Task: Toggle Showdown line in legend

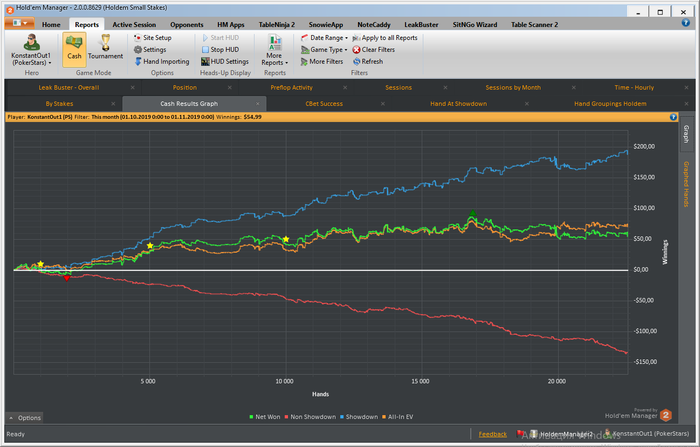Action: point(359,417)
